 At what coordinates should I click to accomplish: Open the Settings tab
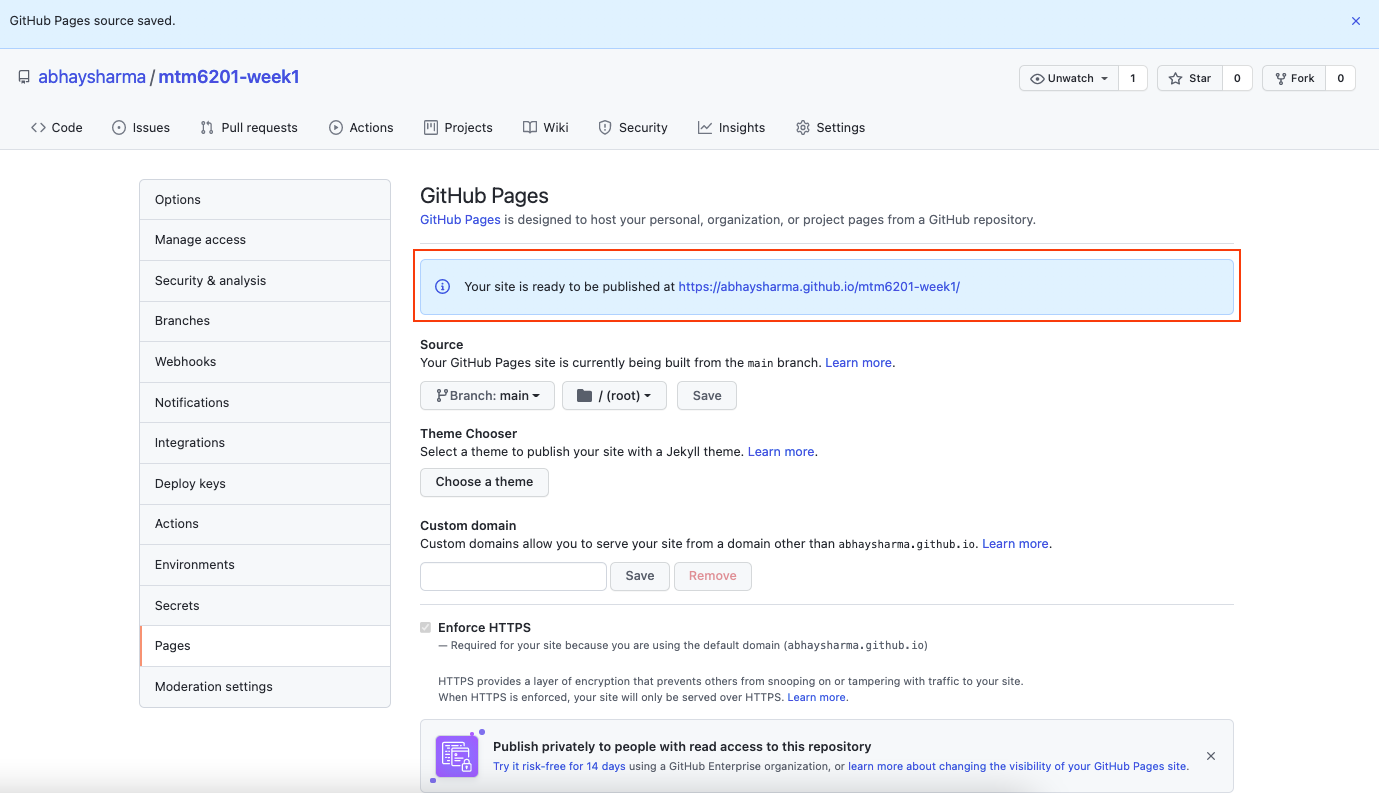[830, 127]
